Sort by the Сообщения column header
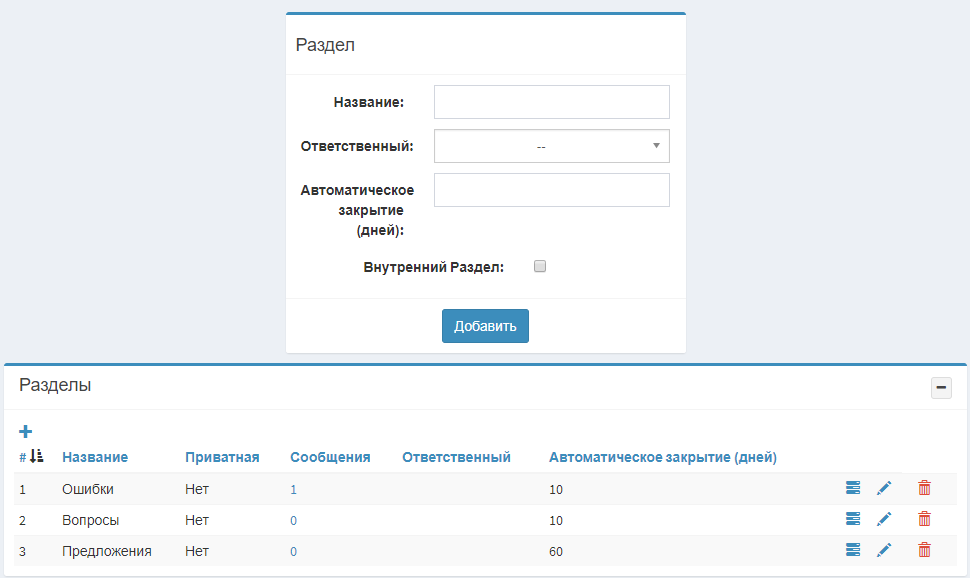970x578 pixels. (x=330, y=457)
